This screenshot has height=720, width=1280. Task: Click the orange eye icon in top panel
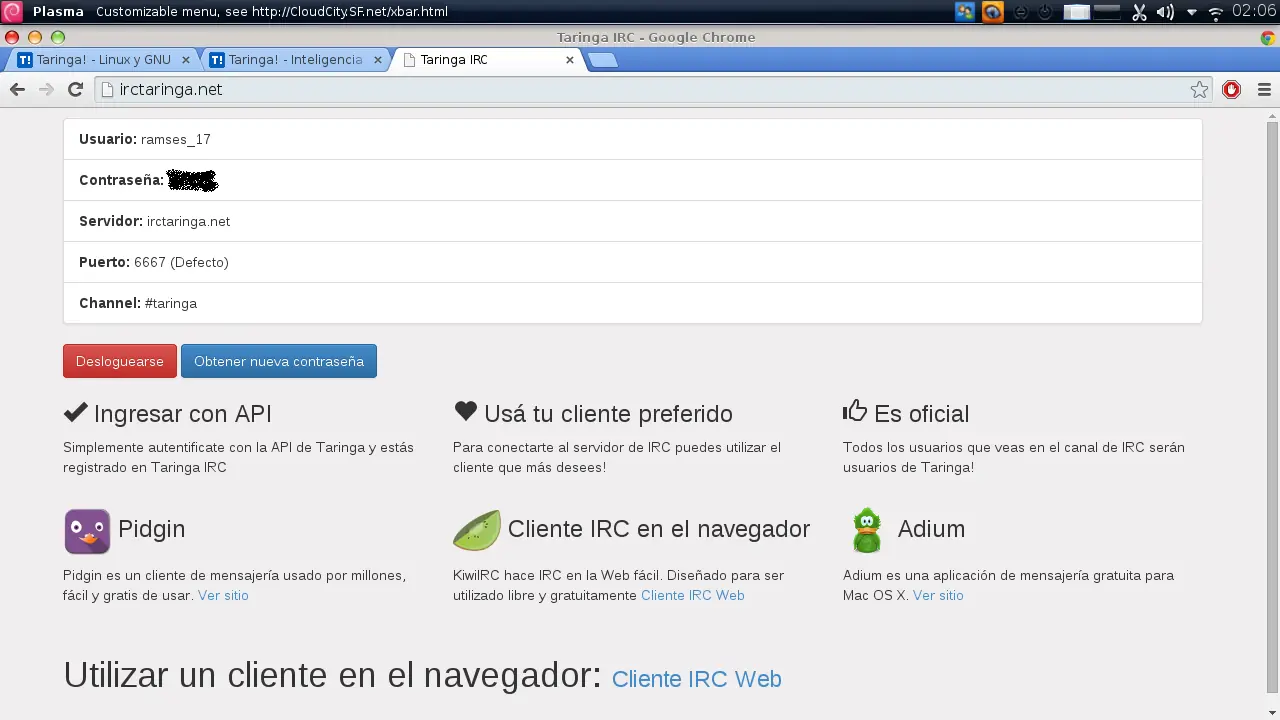[992, 12]
